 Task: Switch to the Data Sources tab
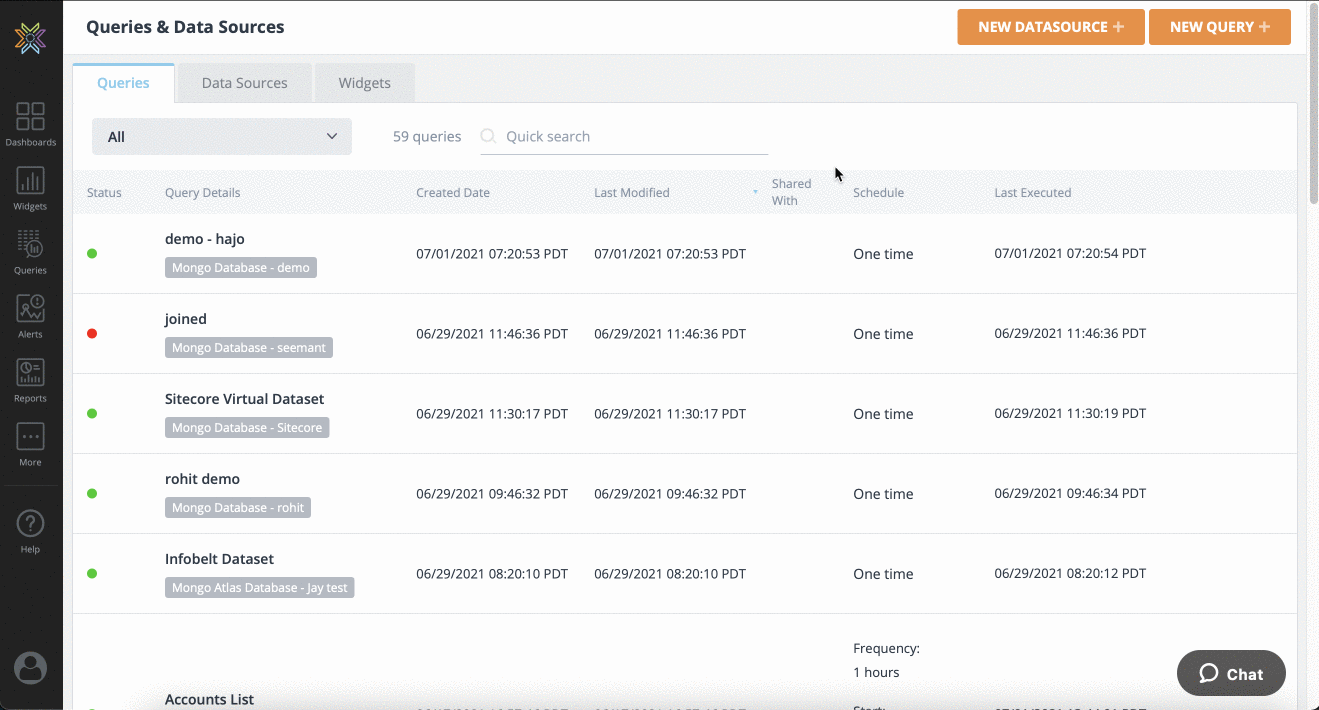[244, 83]
